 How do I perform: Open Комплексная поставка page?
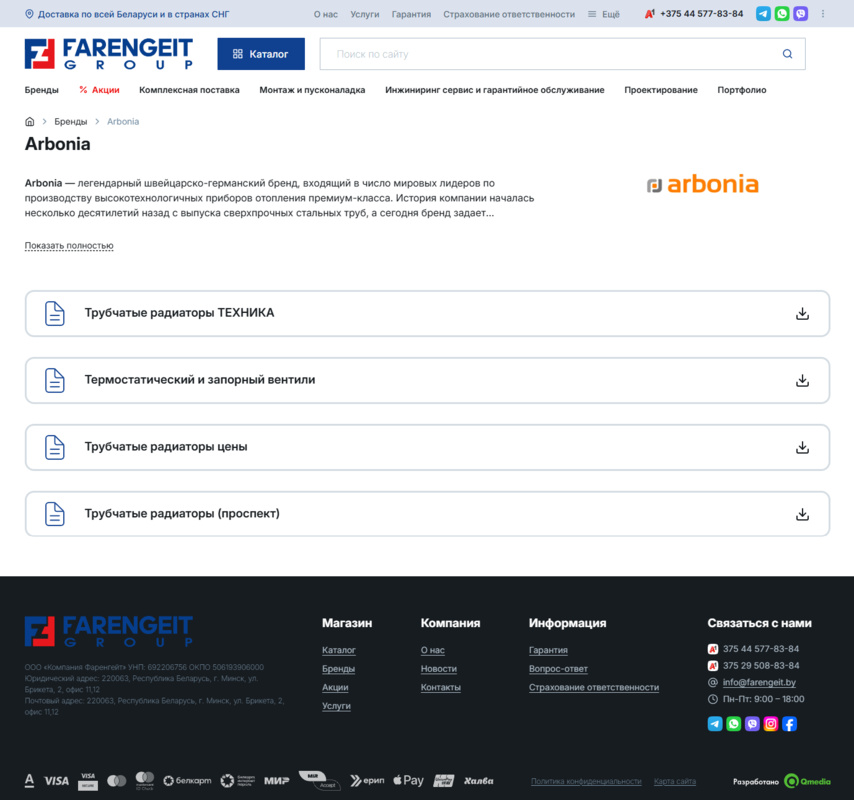[189, 90]
